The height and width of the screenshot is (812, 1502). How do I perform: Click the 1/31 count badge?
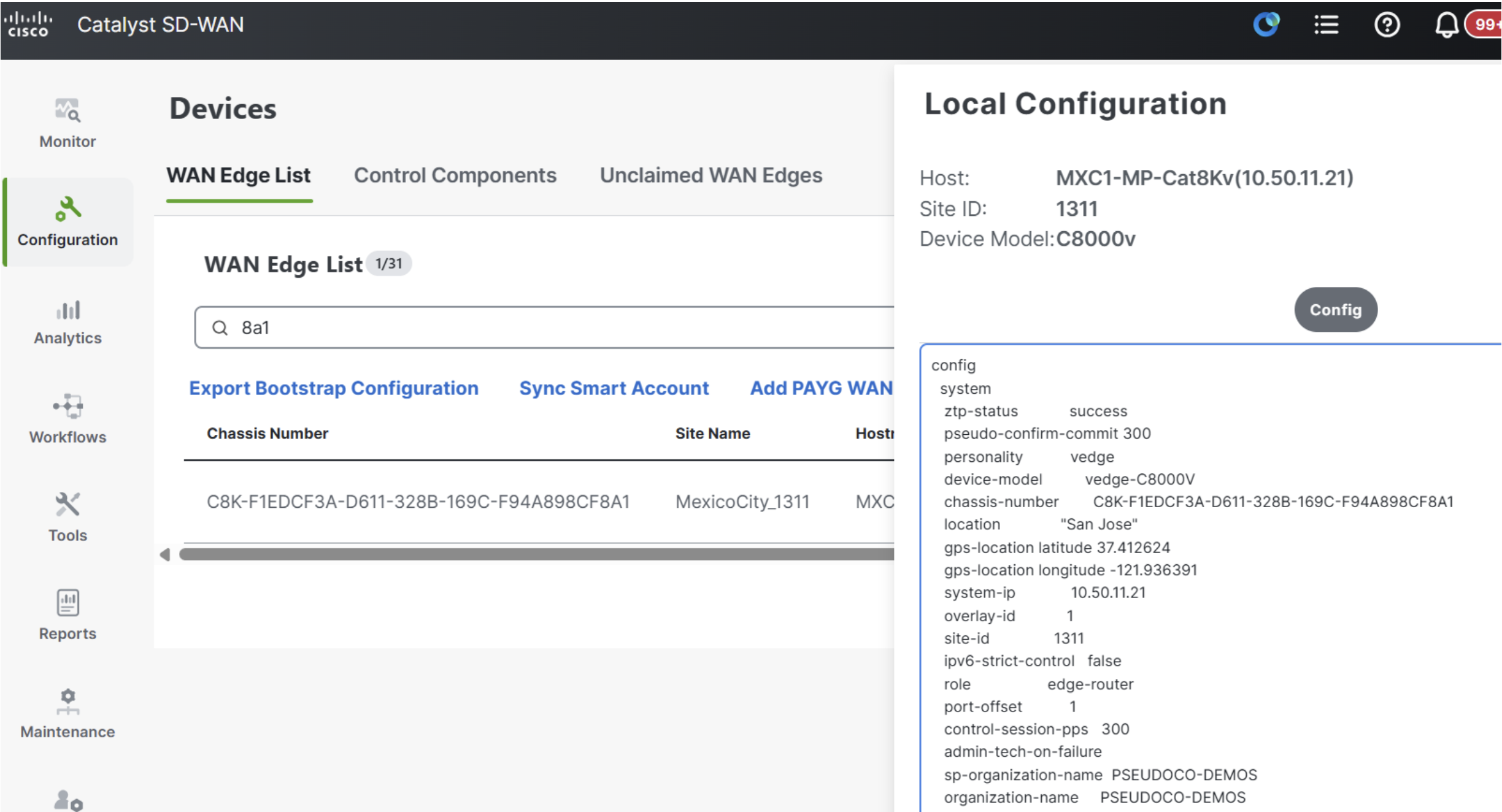(389, 264)
